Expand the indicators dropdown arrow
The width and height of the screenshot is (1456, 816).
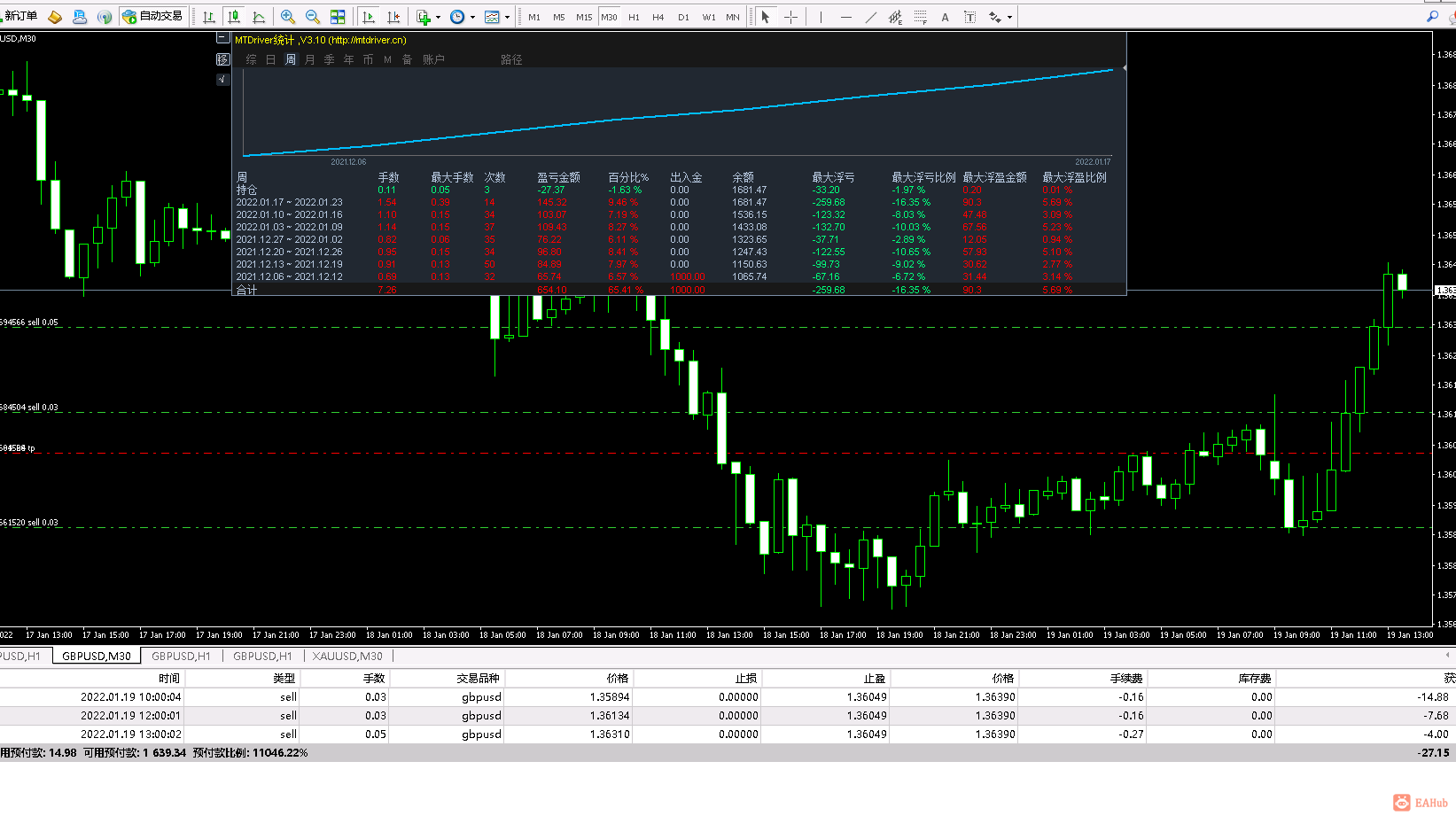coord(438,17)
